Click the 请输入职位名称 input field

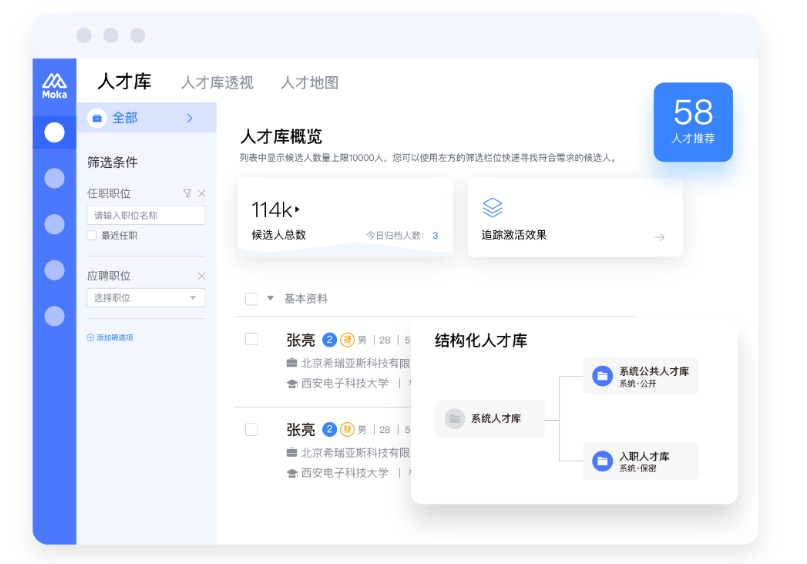pyautogui.click(x=146, y=215)
